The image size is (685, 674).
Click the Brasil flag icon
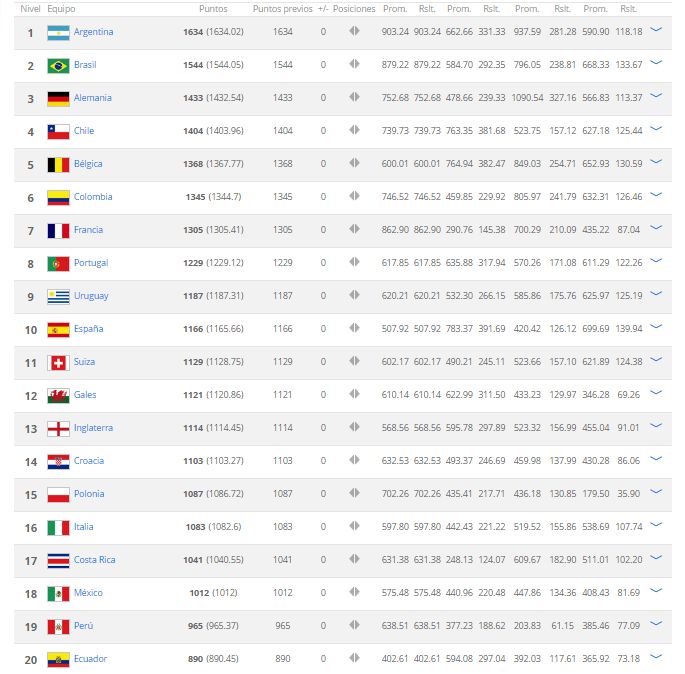58,66
